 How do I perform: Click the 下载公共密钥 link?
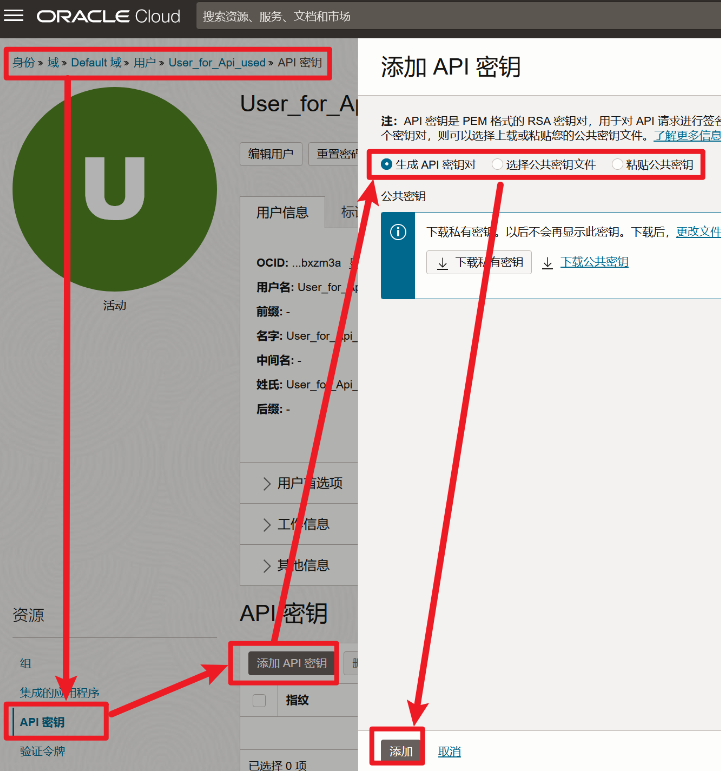tap(593, 262)
